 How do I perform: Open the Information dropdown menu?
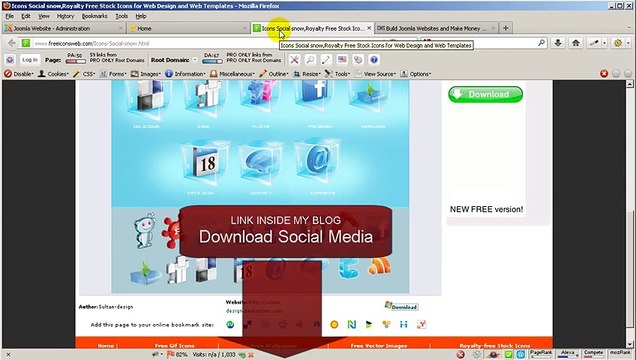(185, 74)
